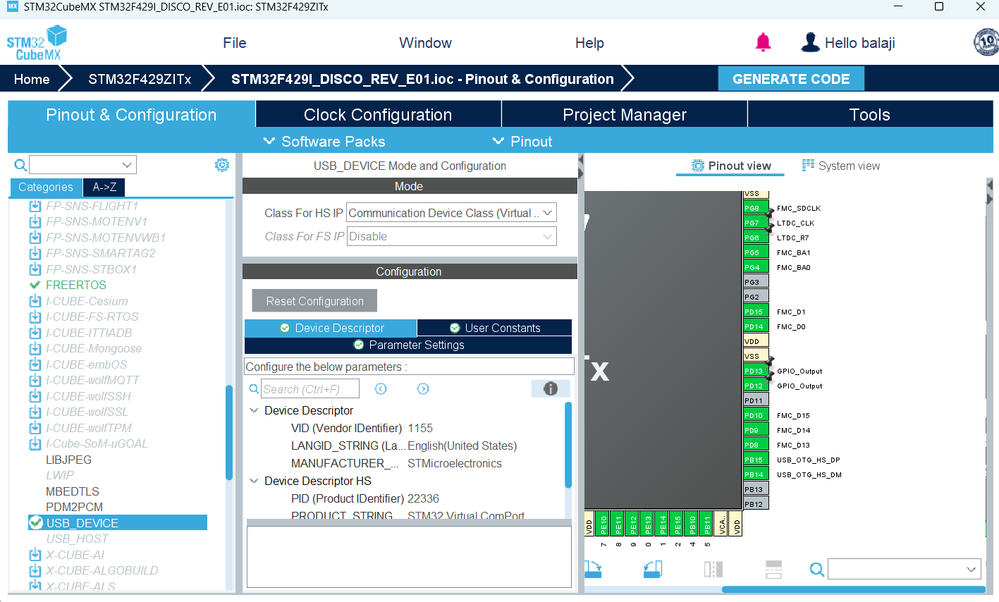Image resolution: width=999 pixels, height=602 pixels.
Task: Select the A->Z sorting tab
Action: pyautogui.click(x=104, y=187)
